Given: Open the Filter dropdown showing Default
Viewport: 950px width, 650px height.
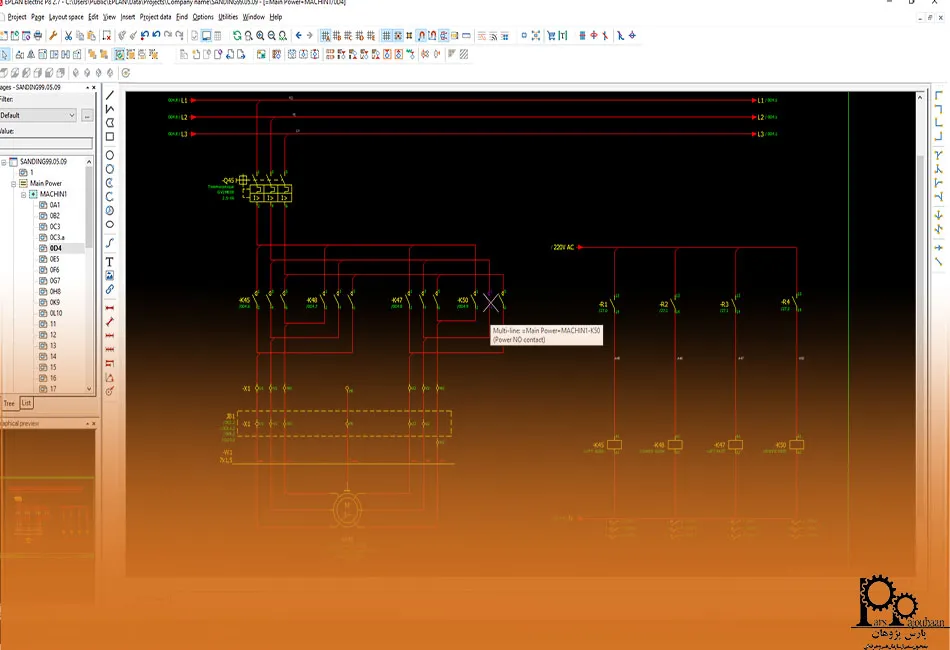Looking at the screenshot, I should coord(39,115).
